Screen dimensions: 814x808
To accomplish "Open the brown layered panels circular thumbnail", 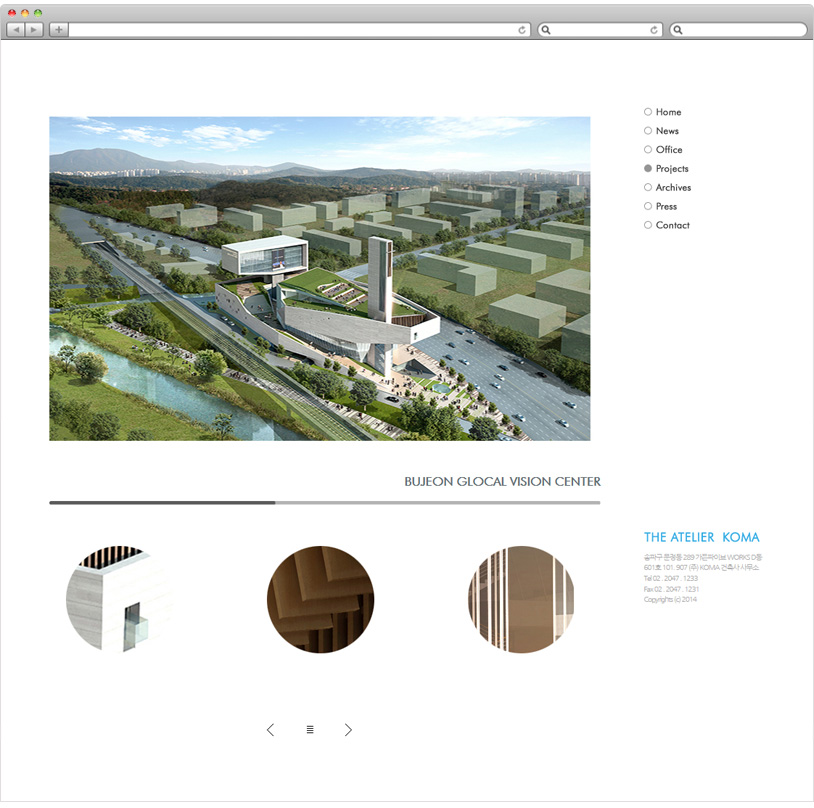I will 320,600.
